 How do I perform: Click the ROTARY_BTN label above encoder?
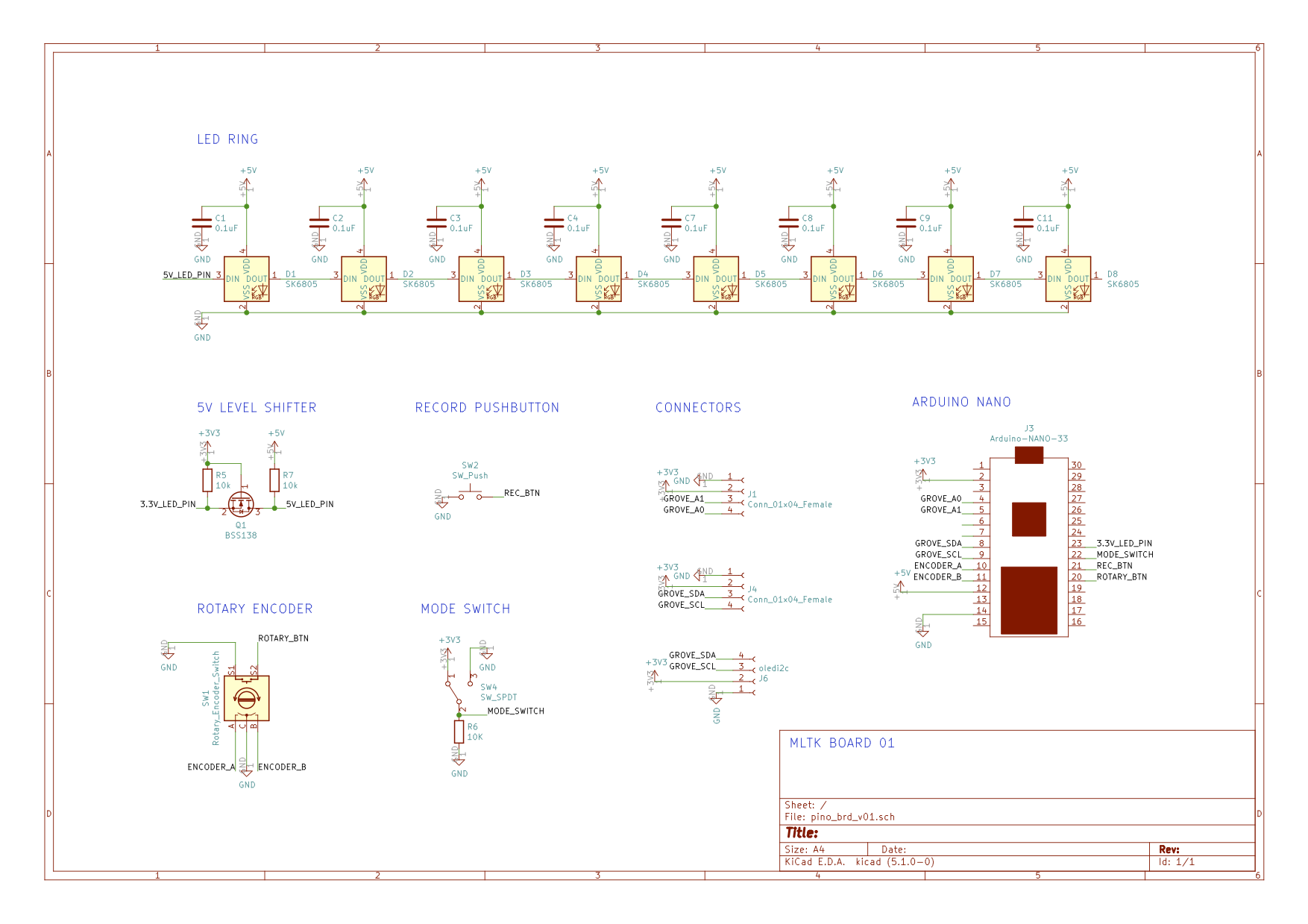[x=283, y=638]
